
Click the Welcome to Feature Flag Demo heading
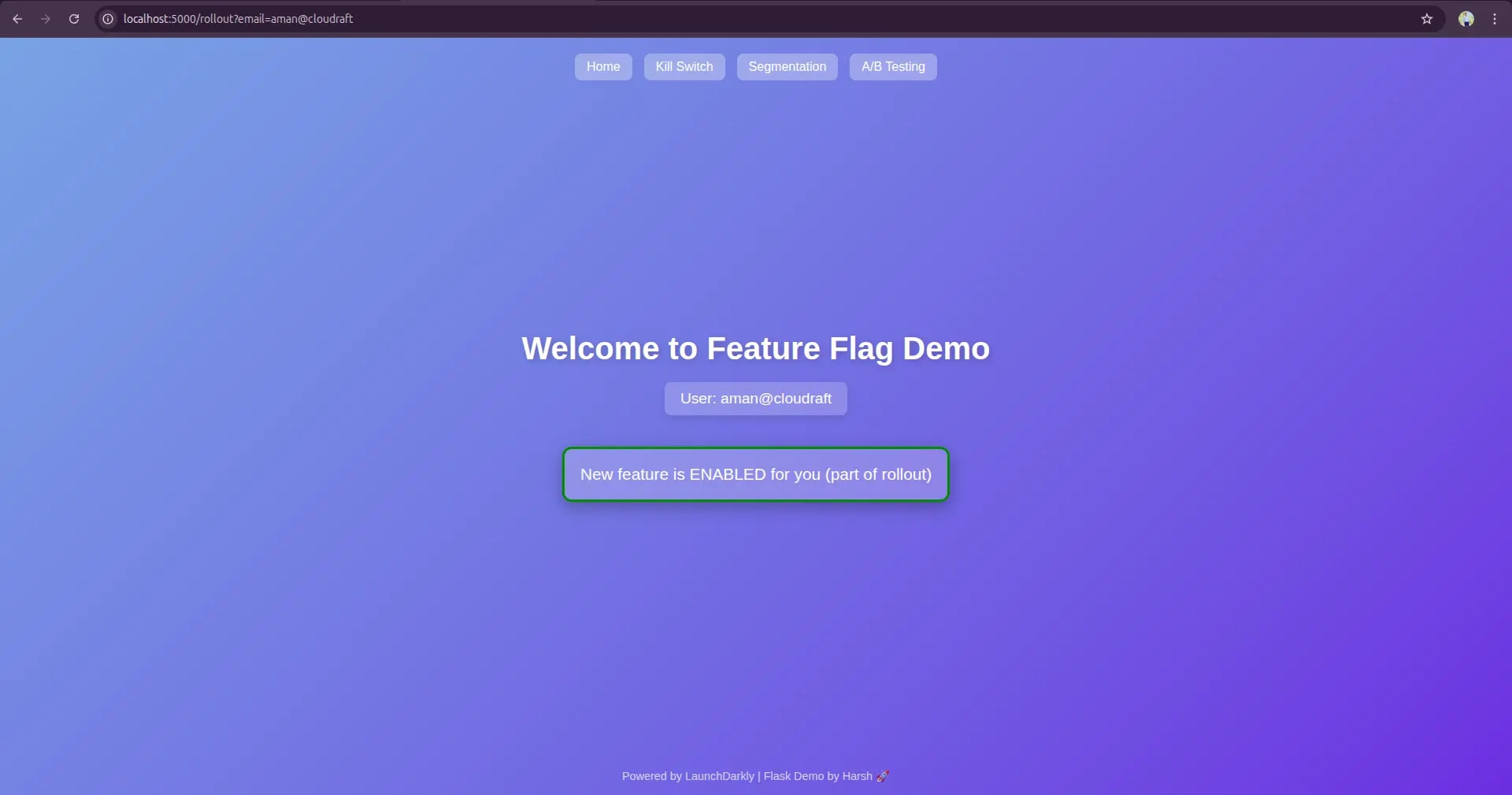point(756,348)
